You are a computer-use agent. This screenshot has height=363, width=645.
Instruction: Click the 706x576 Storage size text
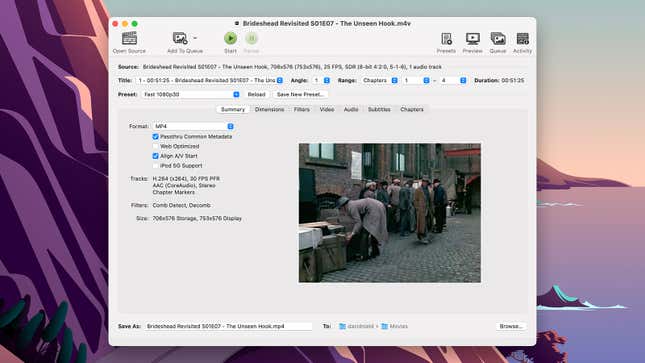tap(197, 219)
